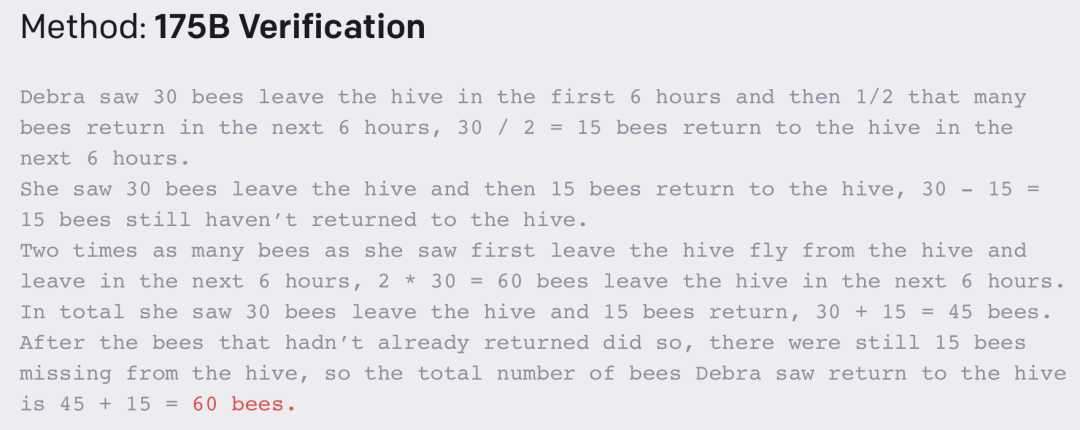Click "After the bees" at the line start
Image resolution: width=1080 pixels, height=430 pixels.
pos(98,343)
